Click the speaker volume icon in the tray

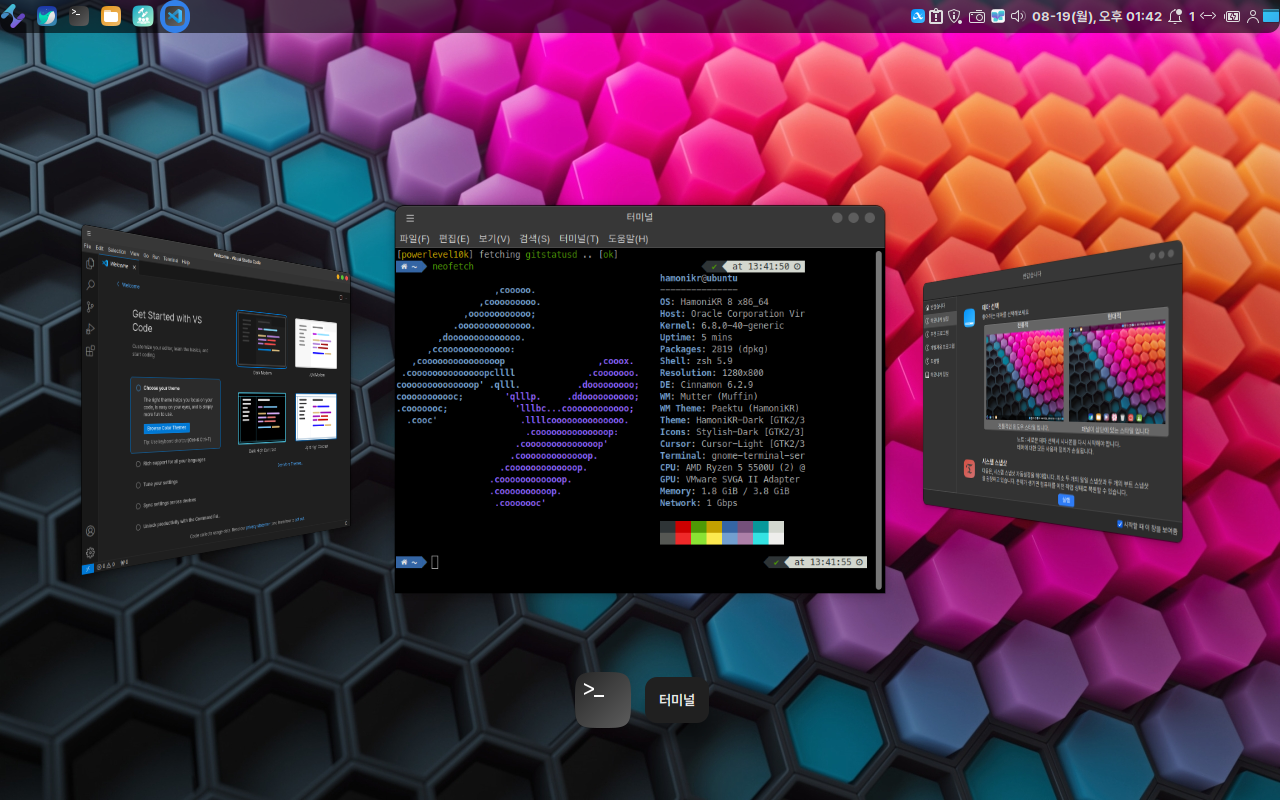click(1018, 16)
